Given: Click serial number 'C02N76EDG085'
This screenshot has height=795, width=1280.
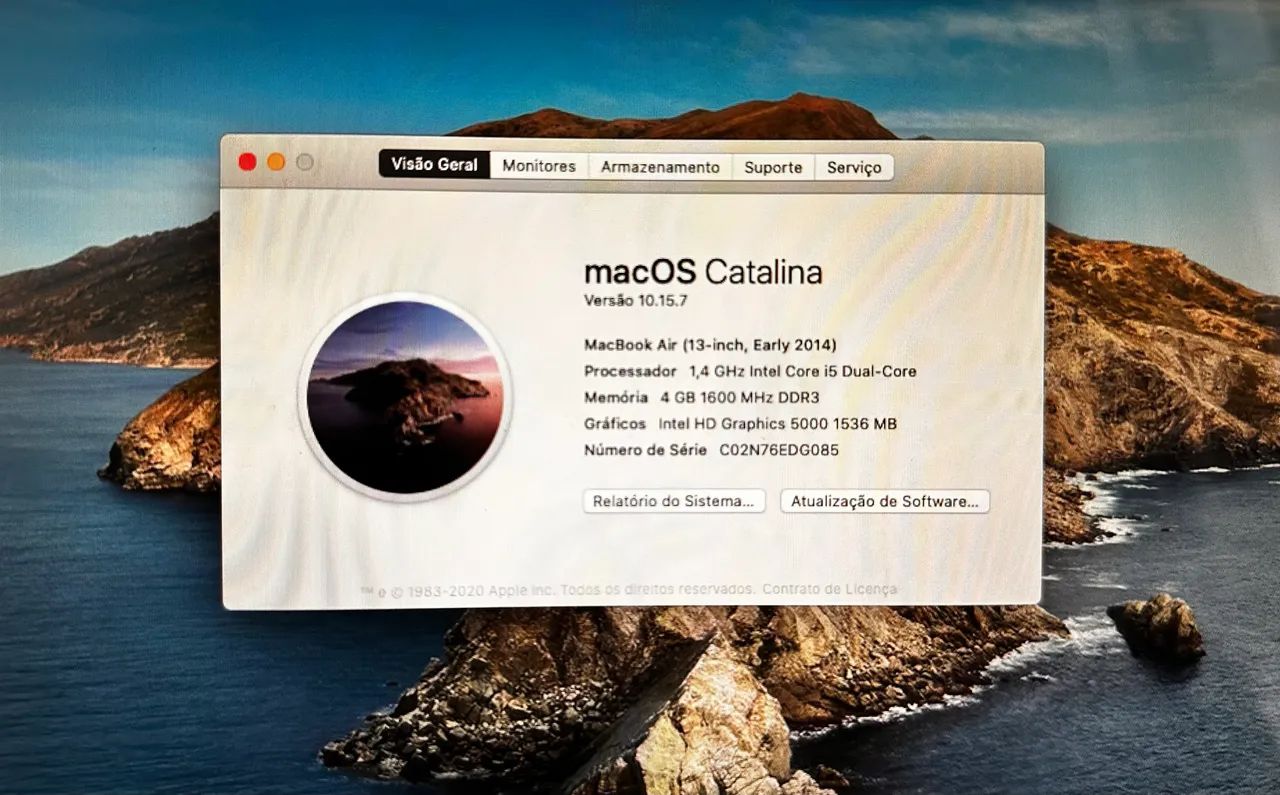Looking at the screenshot, I should click(780, 450).
